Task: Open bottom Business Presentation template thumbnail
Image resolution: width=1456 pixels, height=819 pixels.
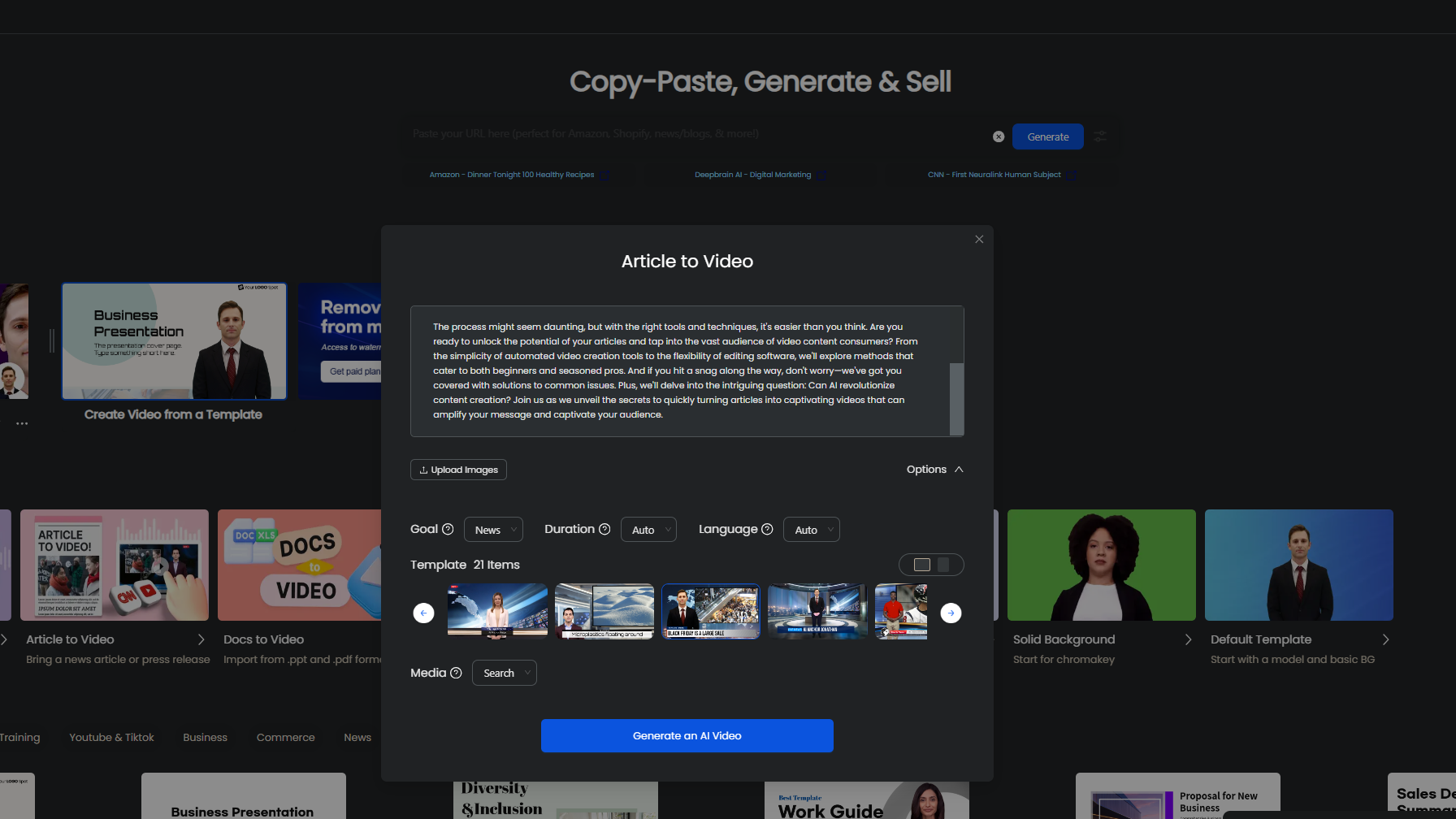Action: (x=244, y=796)
